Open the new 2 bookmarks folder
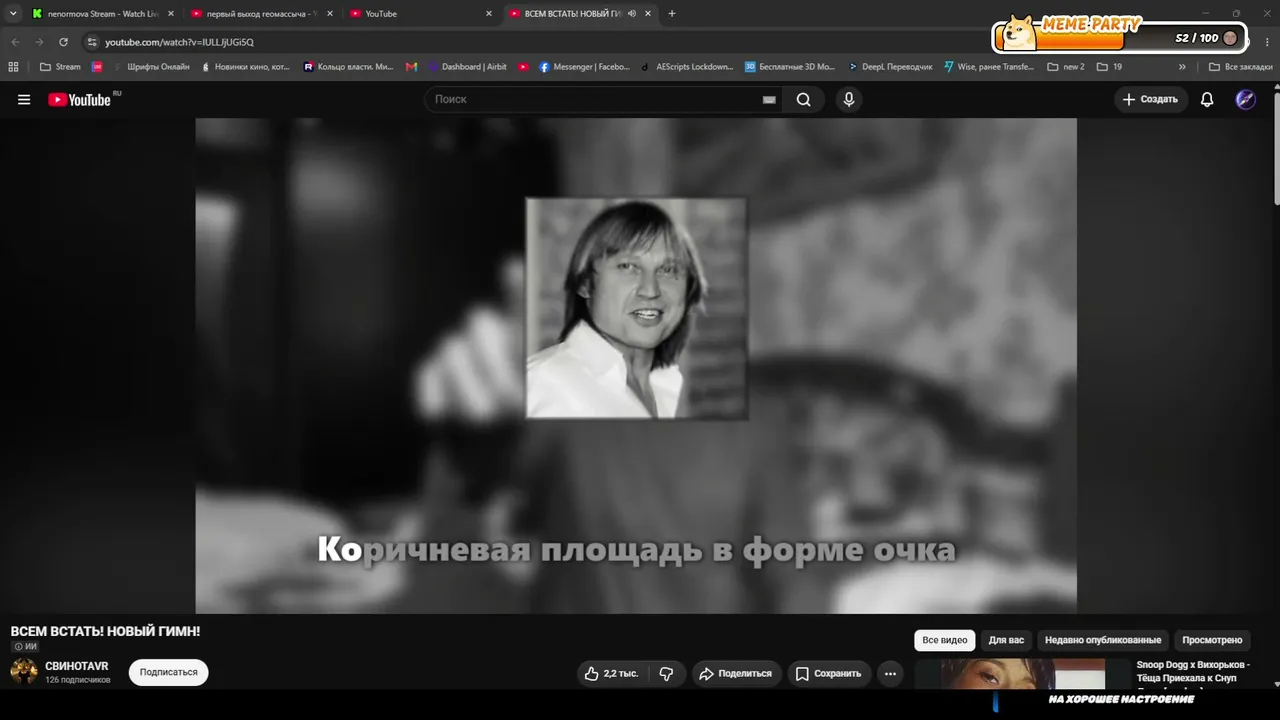This screenshot has height=720, width=1280. click(1066, 67)
